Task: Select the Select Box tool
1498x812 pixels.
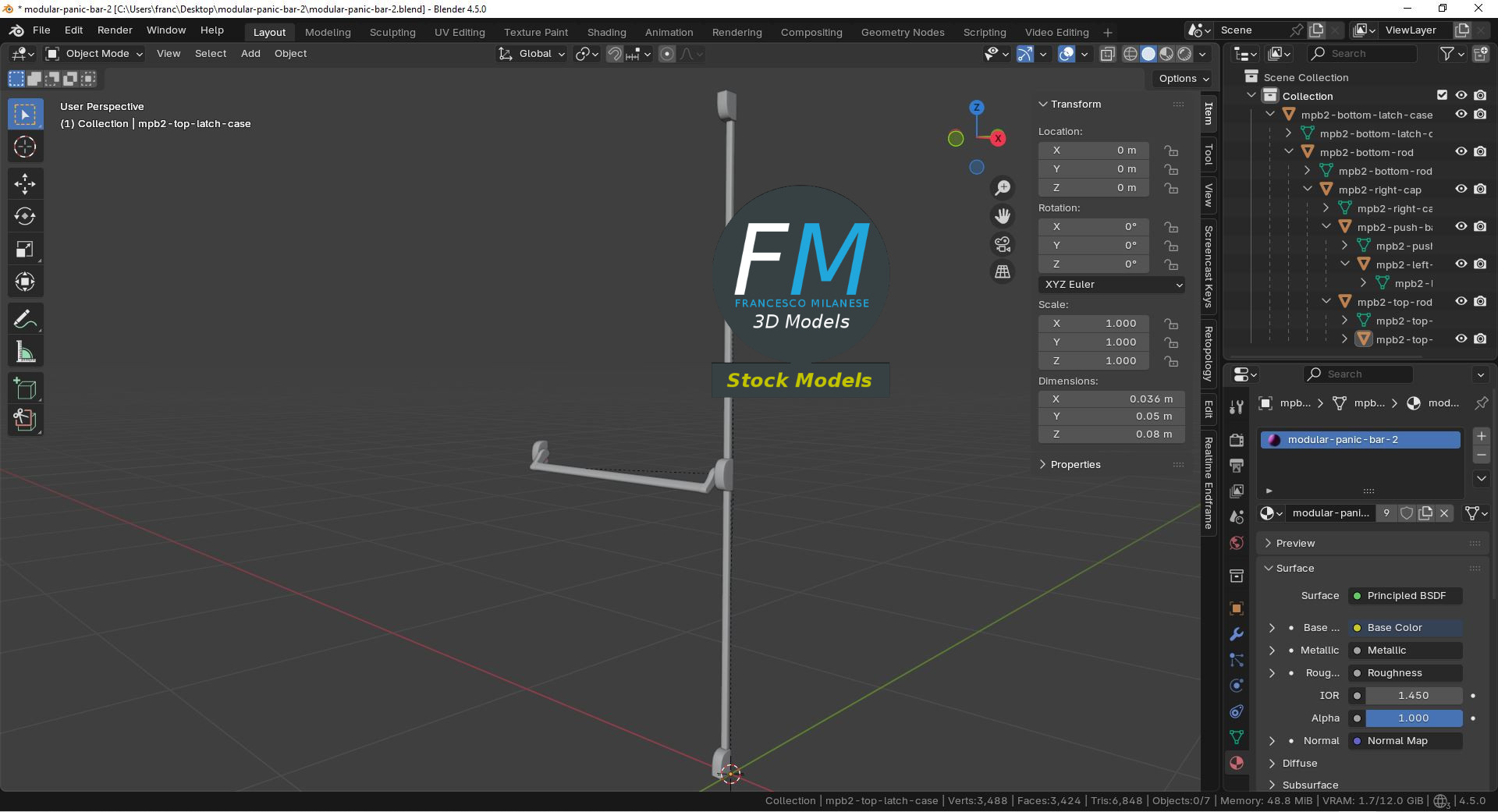Action: coord(25,115)
